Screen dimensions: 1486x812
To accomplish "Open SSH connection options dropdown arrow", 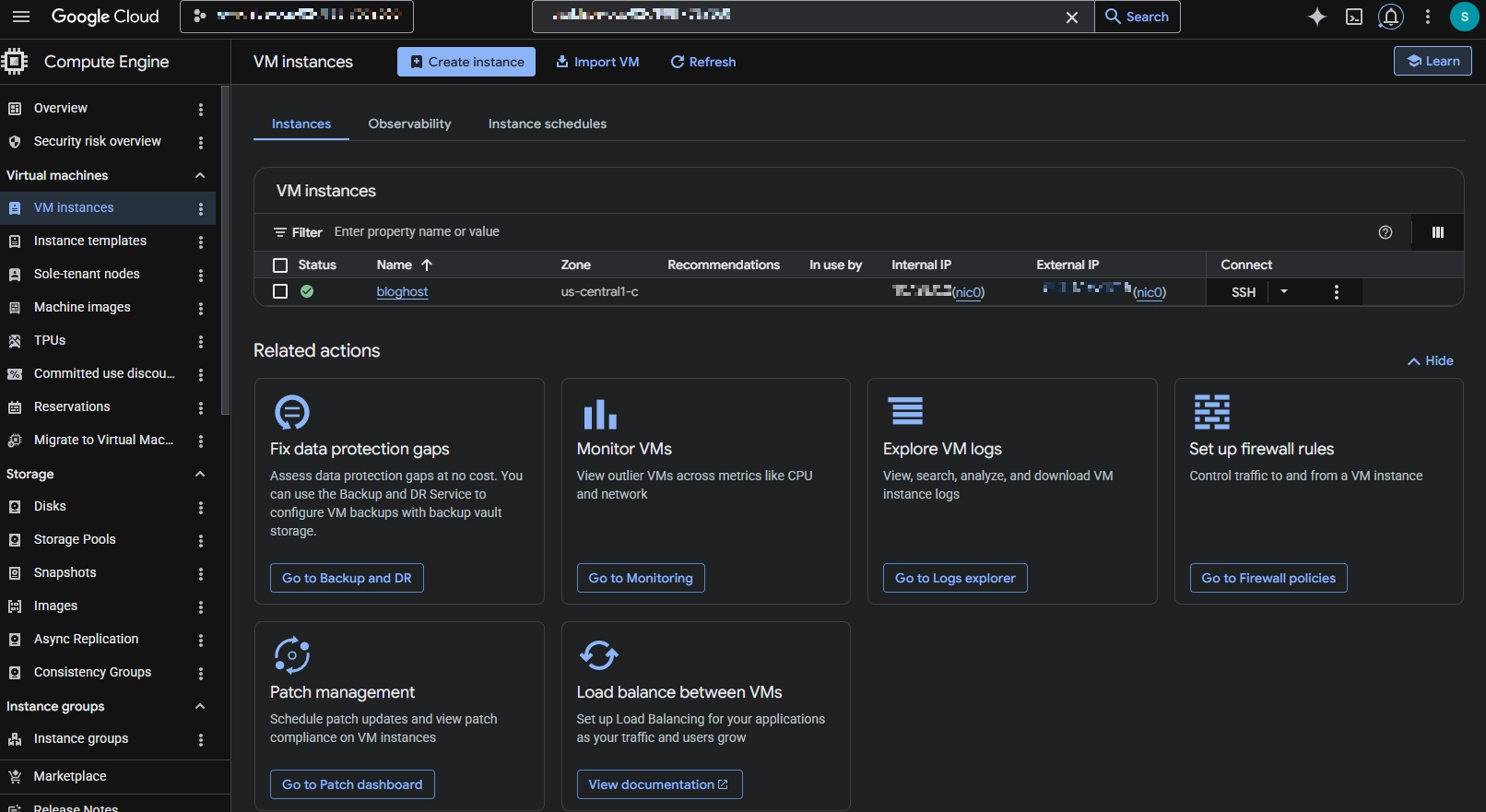I will [x=1284, y=292].
